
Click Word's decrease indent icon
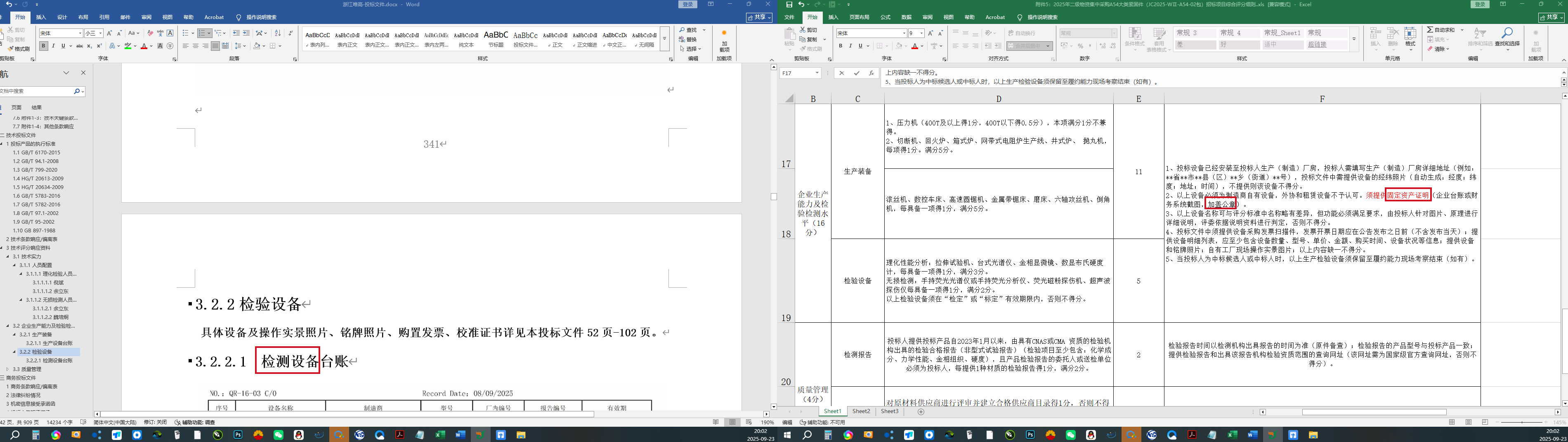(x=236, y=33)
